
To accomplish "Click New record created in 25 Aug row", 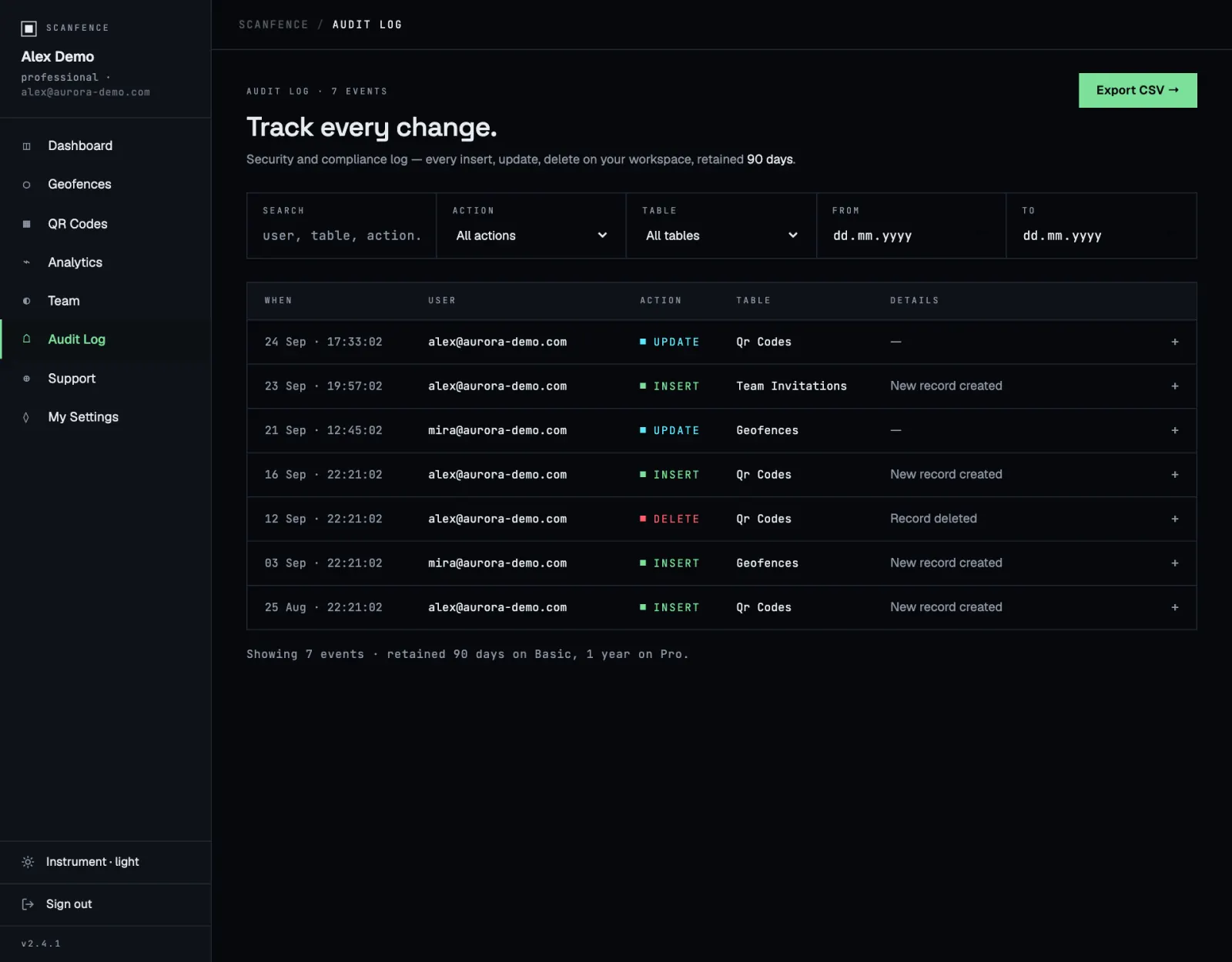I will tap(946, 607).
